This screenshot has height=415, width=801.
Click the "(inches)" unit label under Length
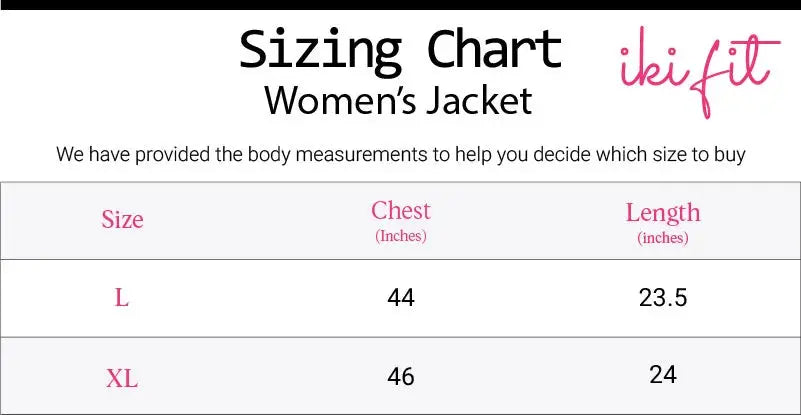pos(662,238)
